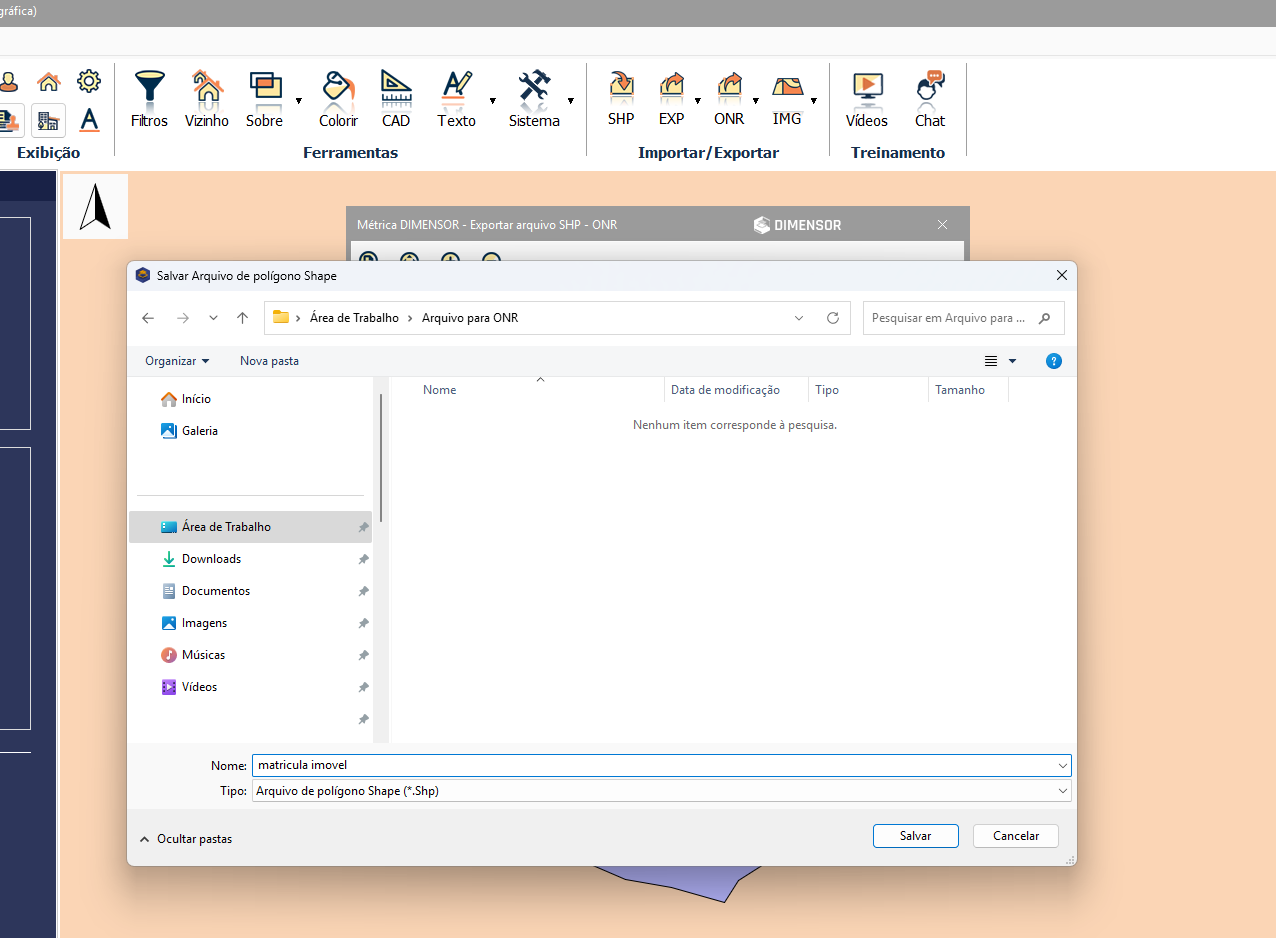
Task: Open the CAD ruler tool
Action: 396,98
